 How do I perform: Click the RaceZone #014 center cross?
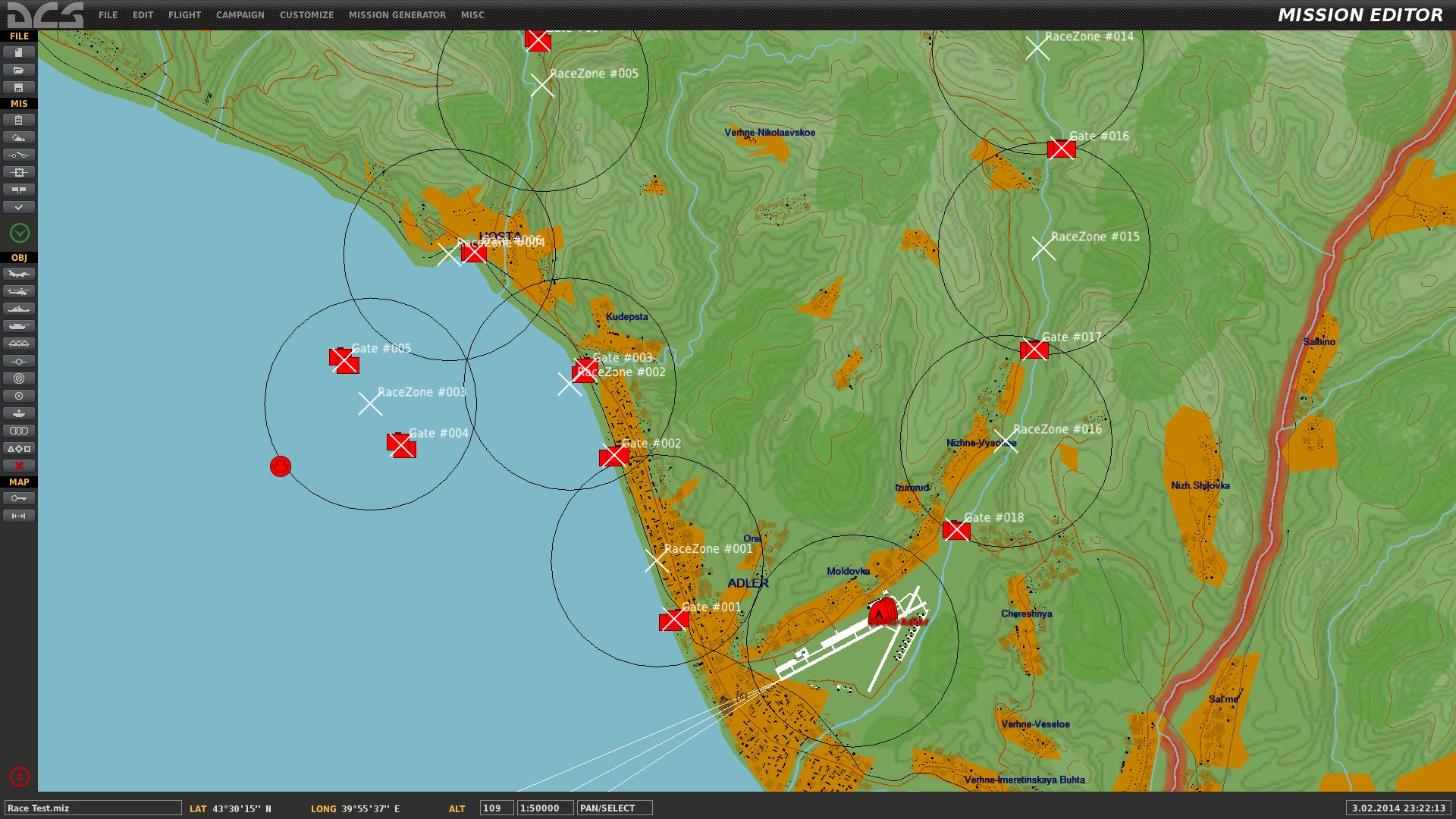point(1037,48)
